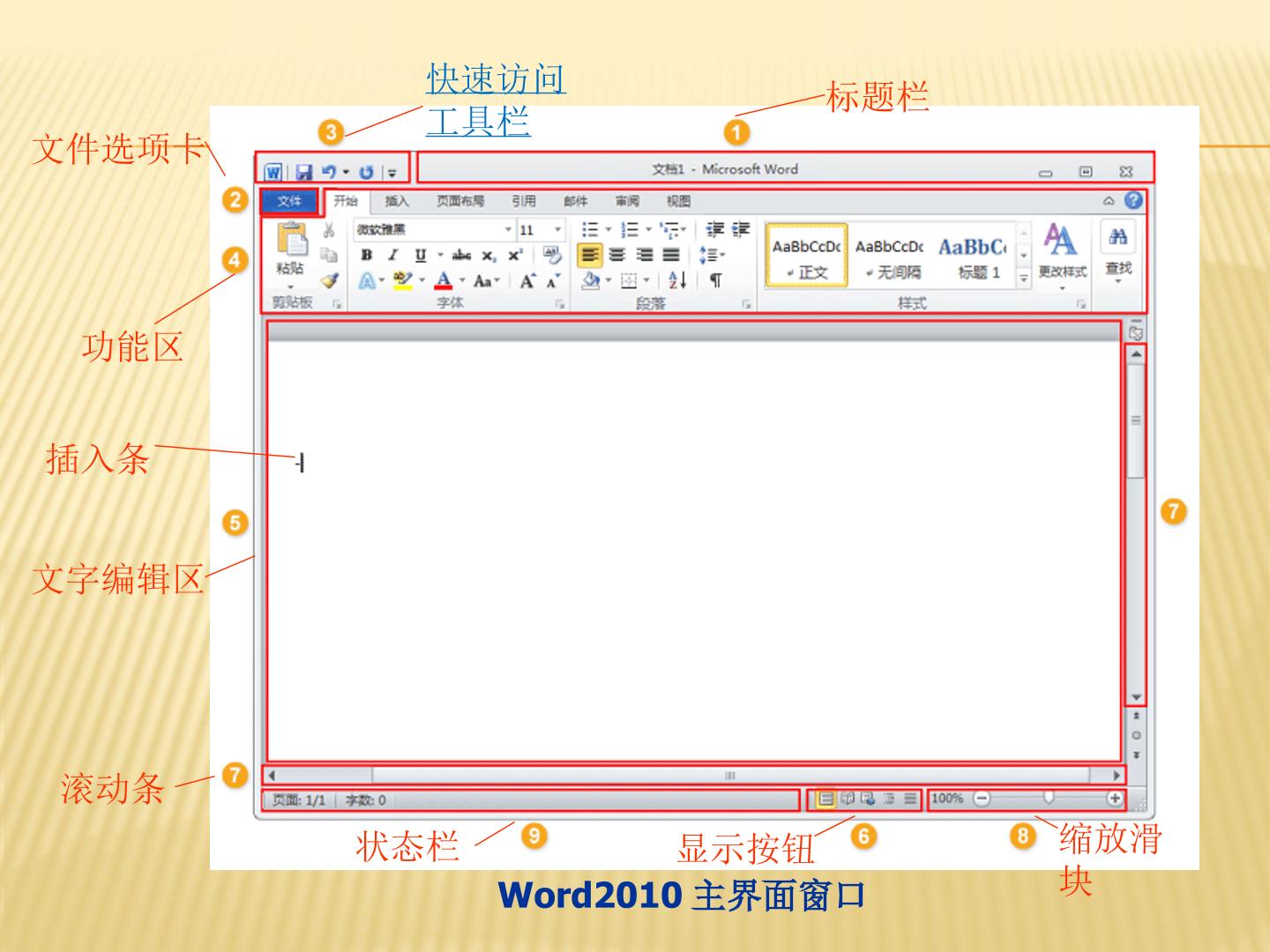Viewport: 1270px width, 952px height.
Task: Toggle Italic formatting
Action: click(x=393, y=256)
